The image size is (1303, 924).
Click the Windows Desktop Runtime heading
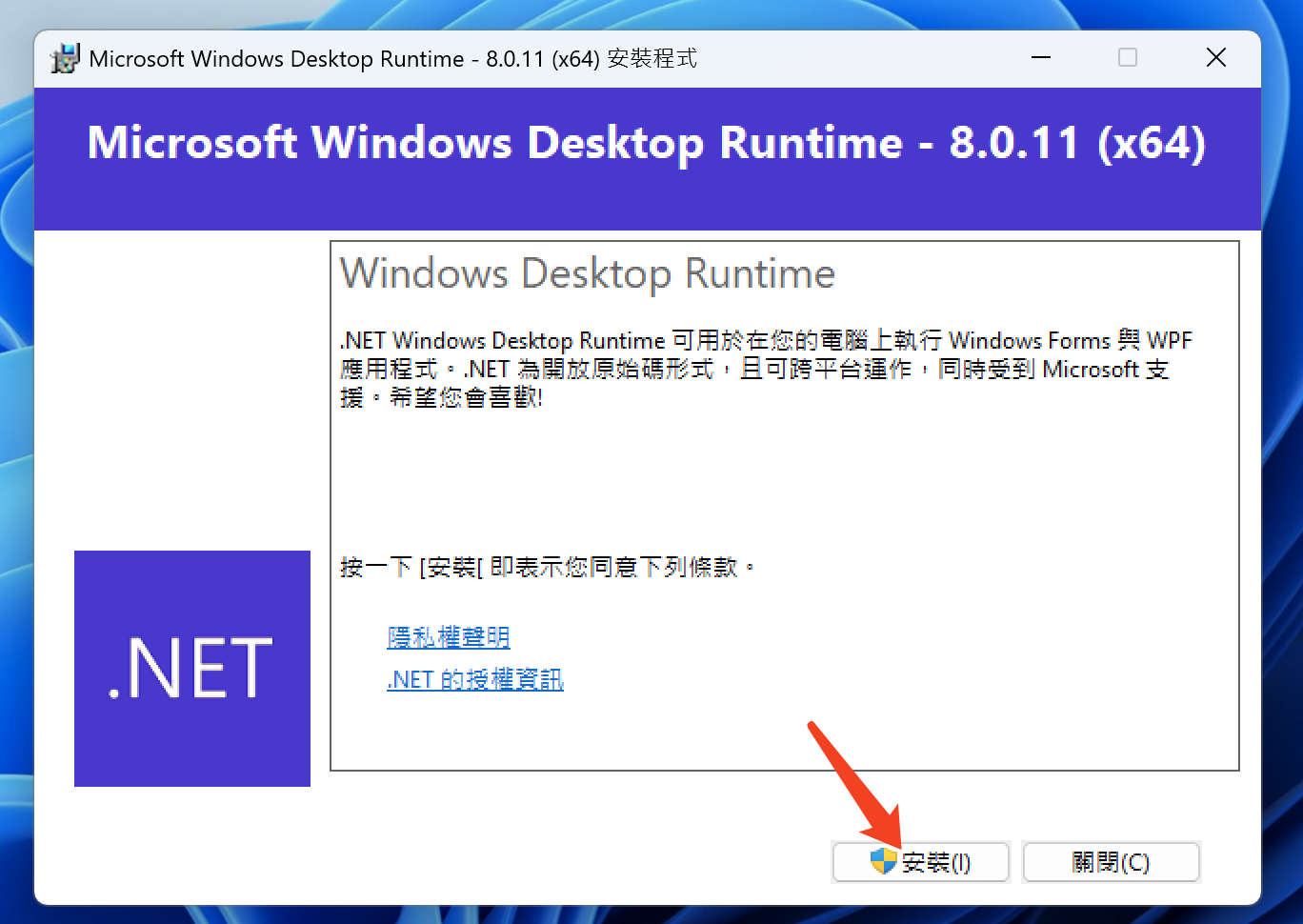(x=588, y=273)
